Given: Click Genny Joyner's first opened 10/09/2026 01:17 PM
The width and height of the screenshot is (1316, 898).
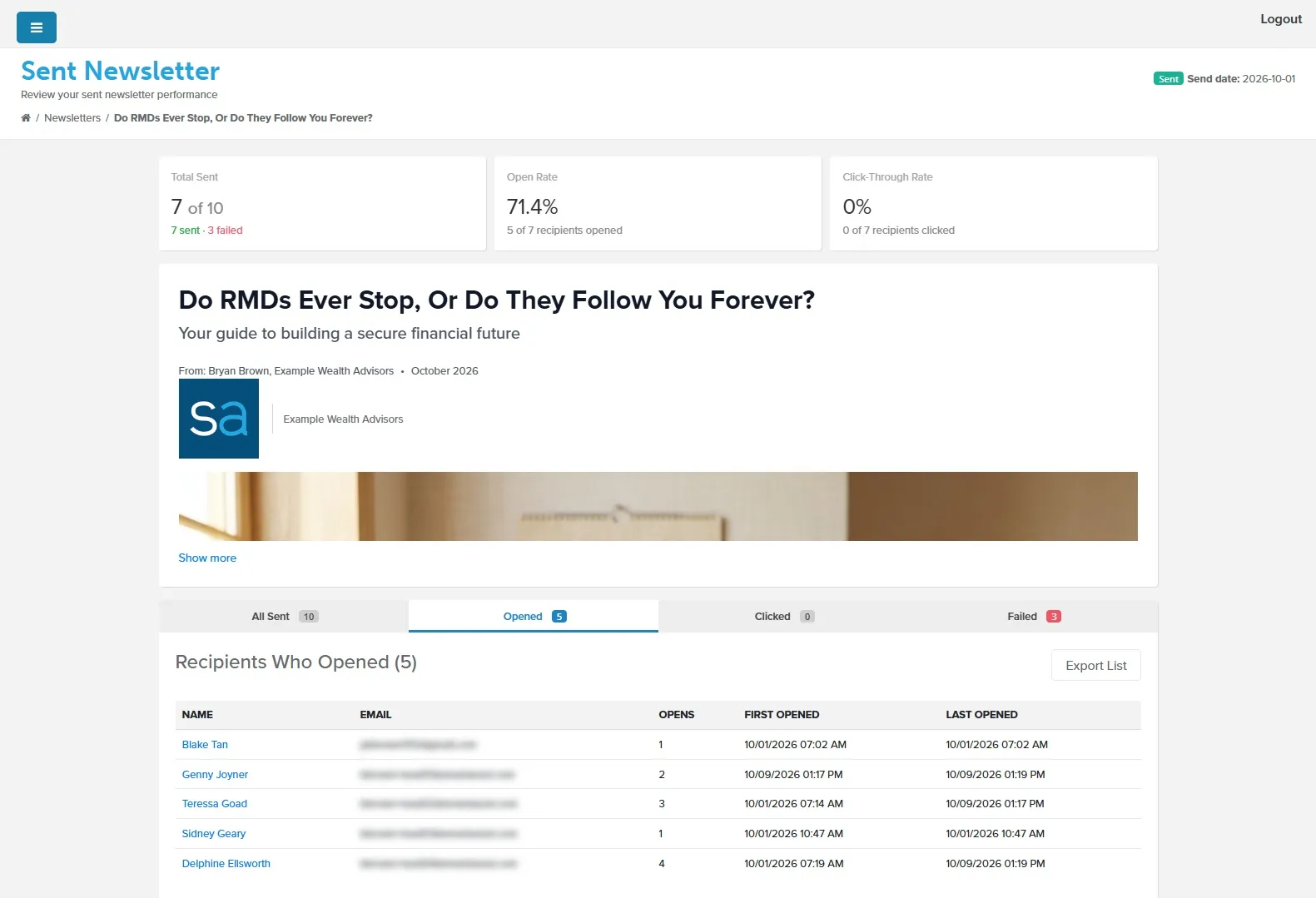Looking at the screenshot, I should 793,775.
